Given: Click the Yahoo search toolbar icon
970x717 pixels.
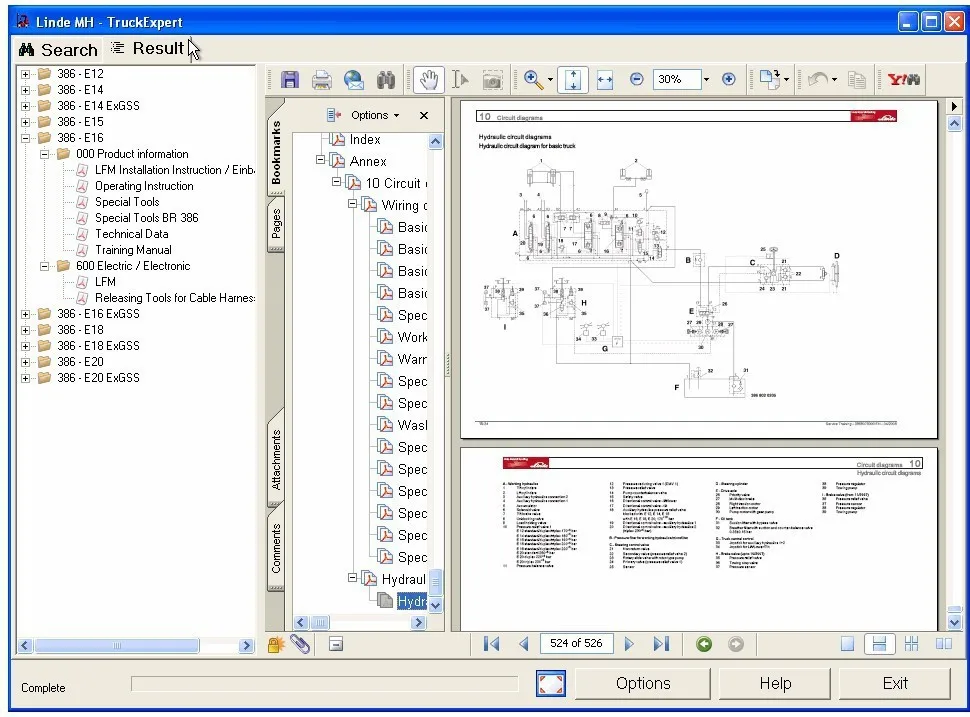Looking at the screenshot, I should pos(904,79).
